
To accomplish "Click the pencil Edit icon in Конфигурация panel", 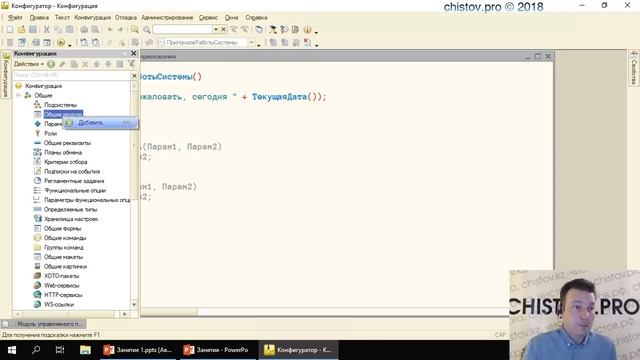I will tap(62, 64).
